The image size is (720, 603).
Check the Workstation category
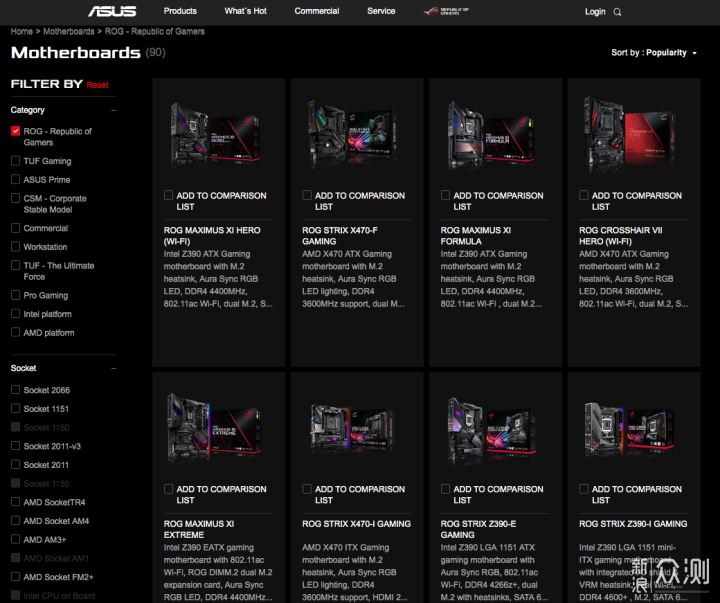pos(16,247)
